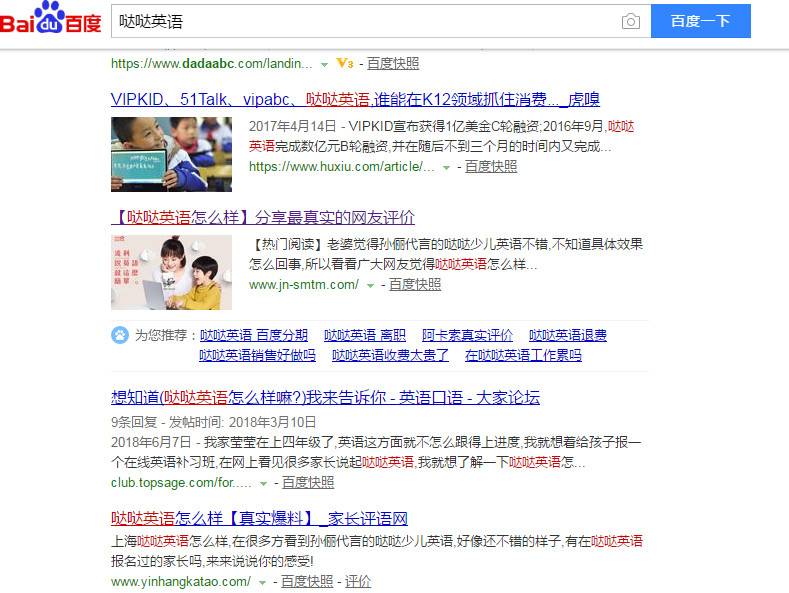
Task: Click in the search box containing 哒哒英语
Action: [365, 21]
